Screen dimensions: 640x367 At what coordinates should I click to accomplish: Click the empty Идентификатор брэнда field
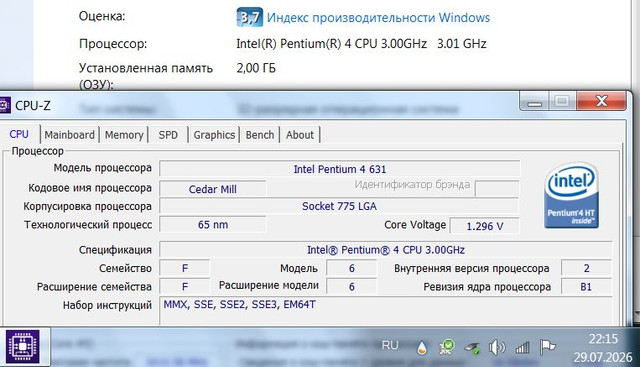(497, 189)
